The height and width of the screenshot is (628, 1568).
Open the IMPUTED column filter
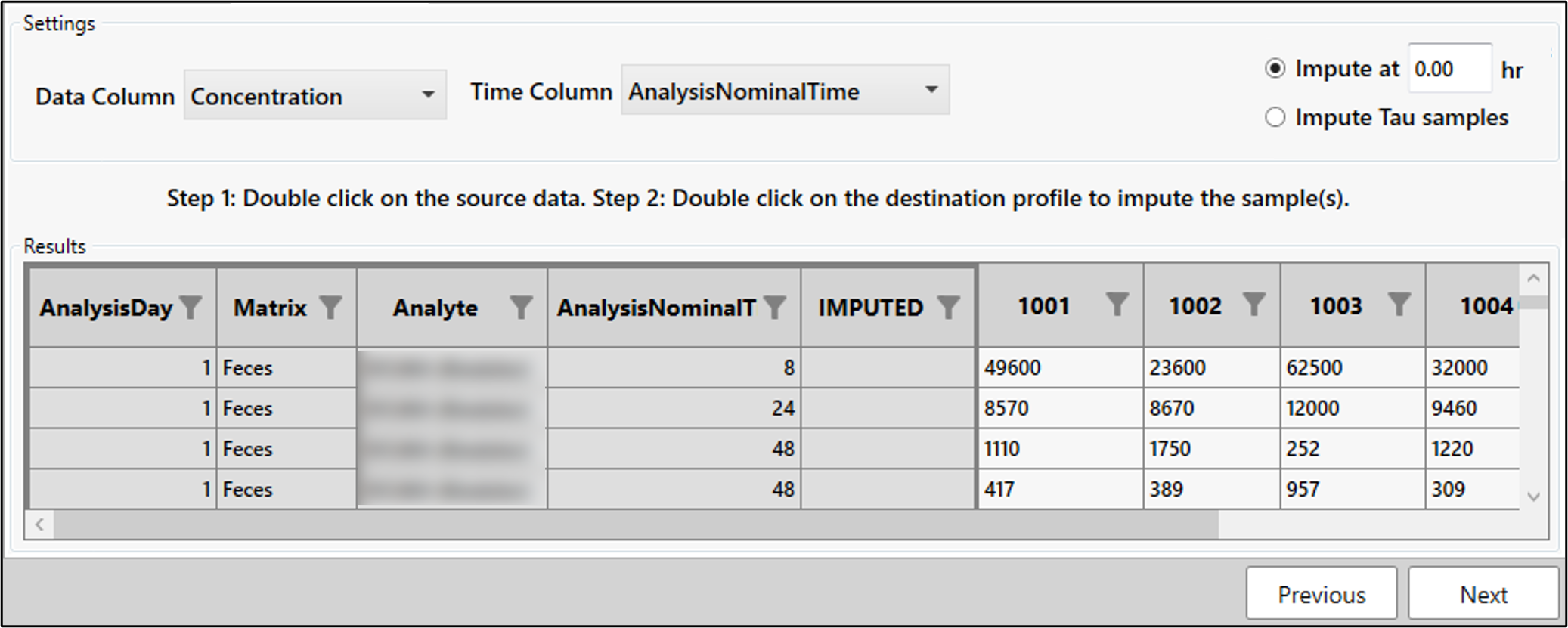tap(948, 308)
